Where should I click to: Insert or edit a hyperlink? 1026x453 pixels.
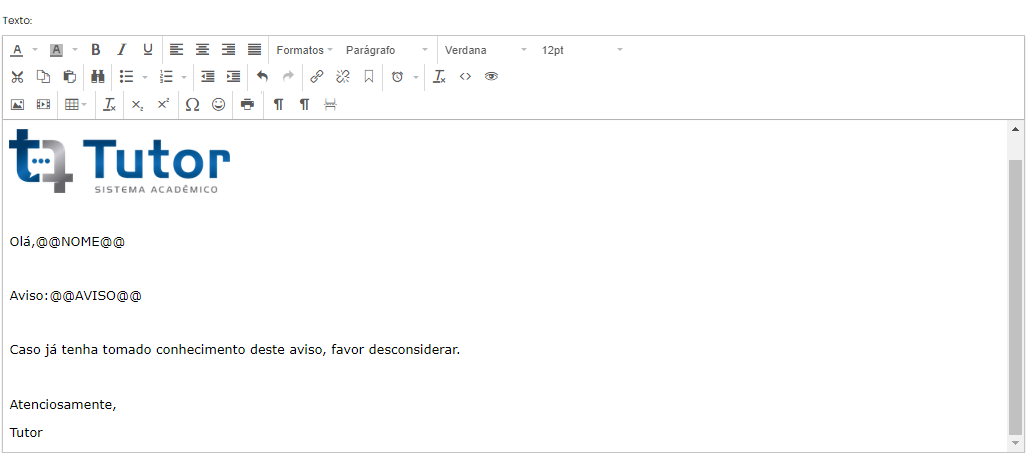tap(317, 77)
